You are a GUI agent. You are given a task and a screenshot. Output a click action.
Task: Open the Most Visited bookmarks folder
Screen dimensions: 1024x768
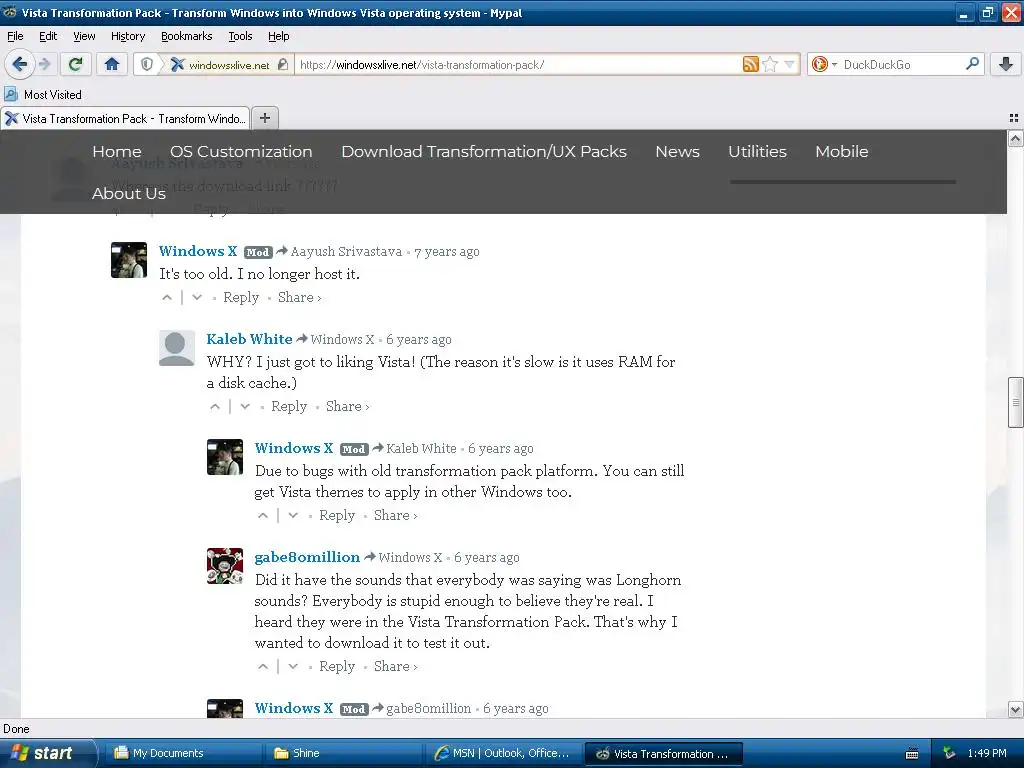[44, 95]
